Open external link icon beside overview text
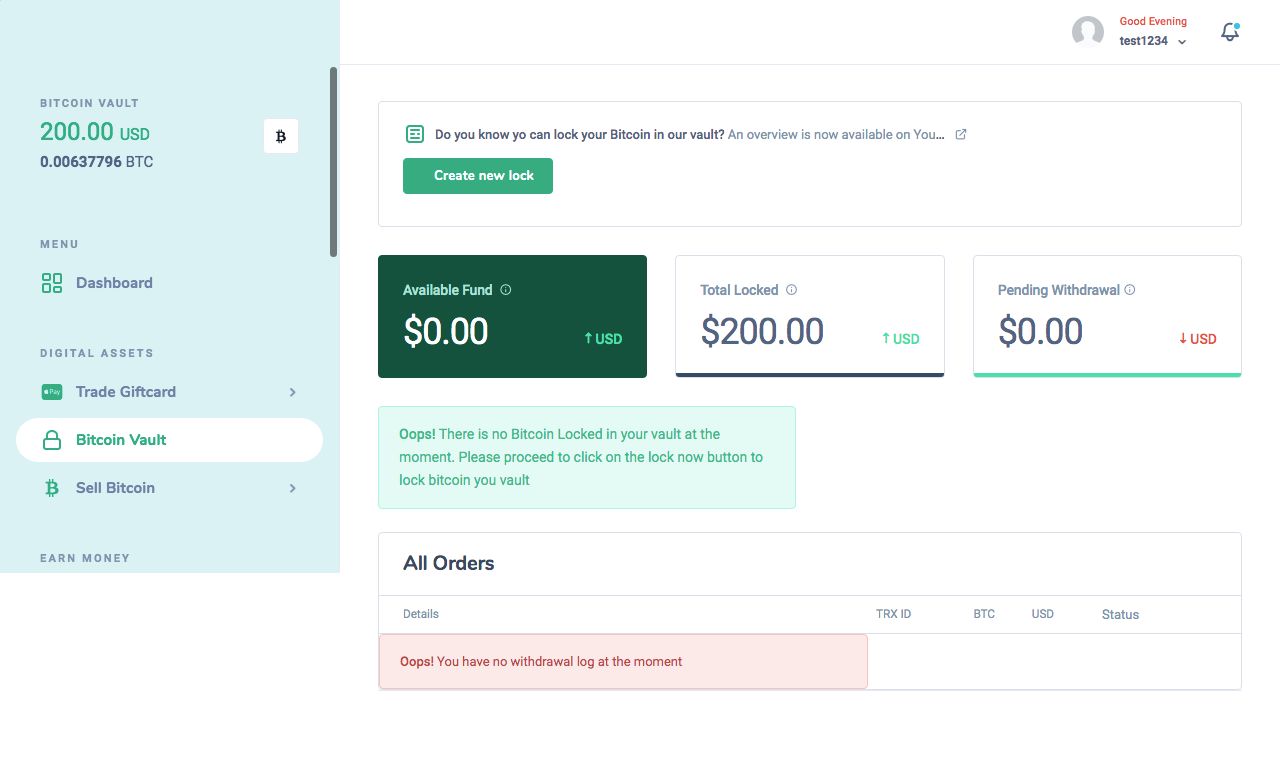 click(x=961, y=134)
